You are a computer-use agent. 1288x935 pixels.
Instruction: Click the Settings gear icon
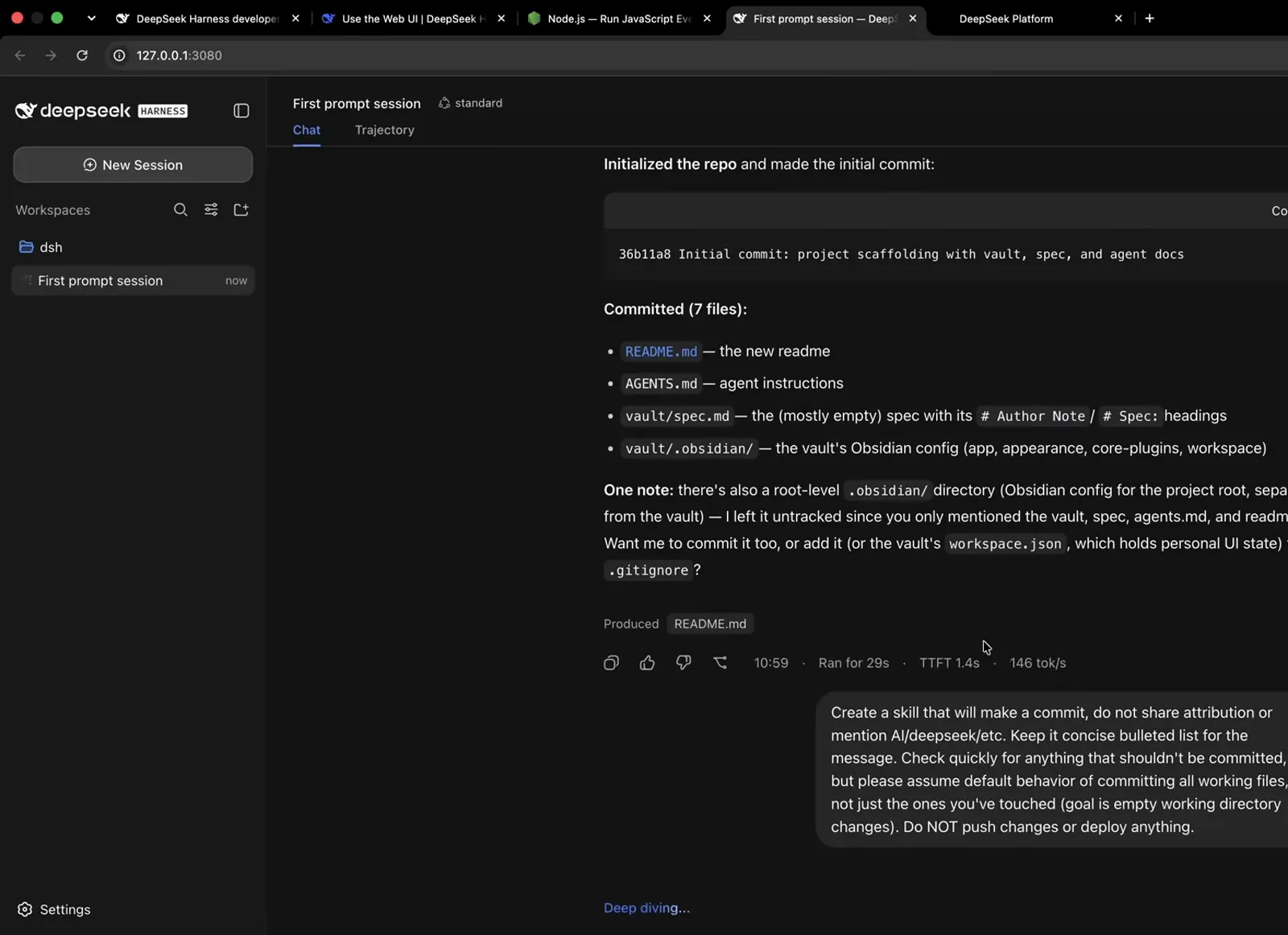coord(25,909)
